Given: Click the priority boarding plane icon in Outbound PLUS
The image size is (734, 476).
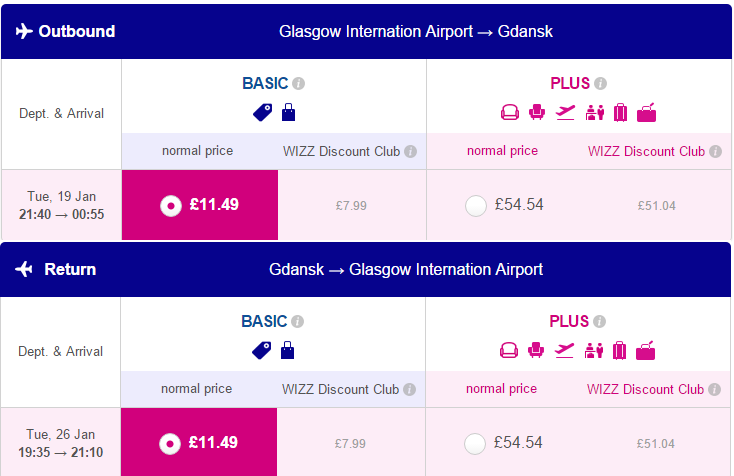Looking at the screenshot, I should click(x=565, y=112).
